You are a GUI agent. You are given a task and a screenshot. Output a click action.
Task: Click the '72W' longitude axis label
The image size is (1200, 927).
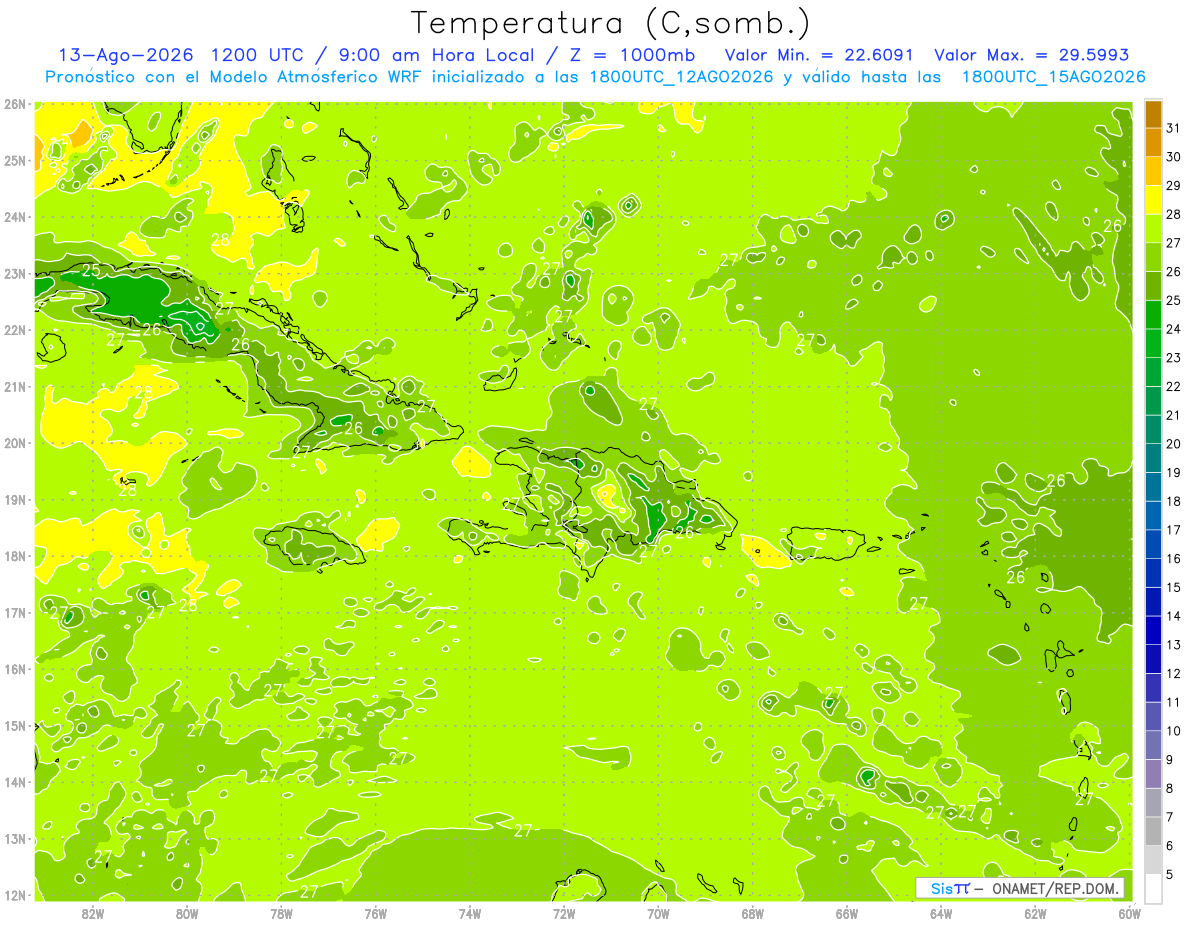click(x=564, y=913)
